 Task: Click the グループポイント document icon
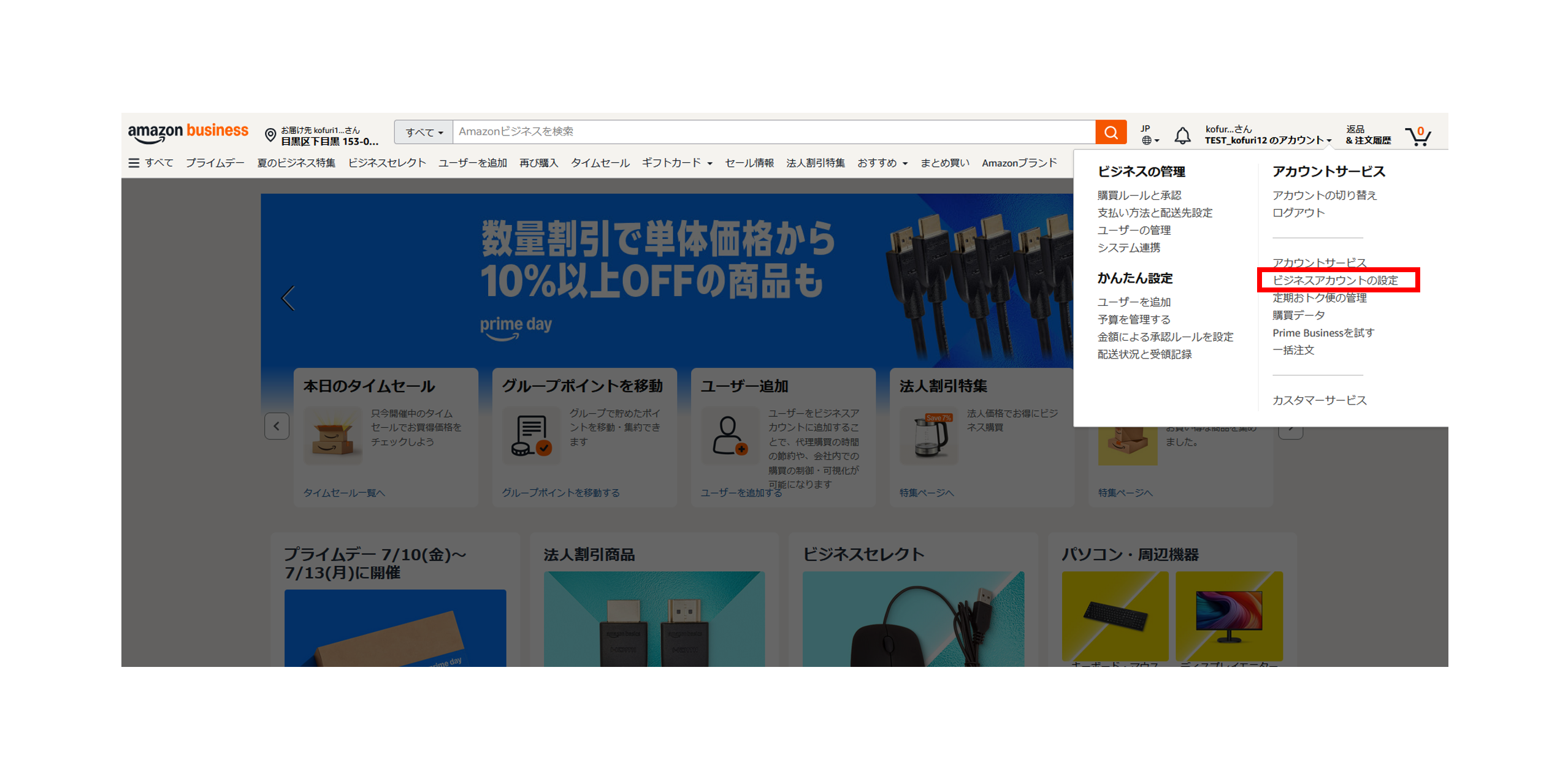point(531,436)
